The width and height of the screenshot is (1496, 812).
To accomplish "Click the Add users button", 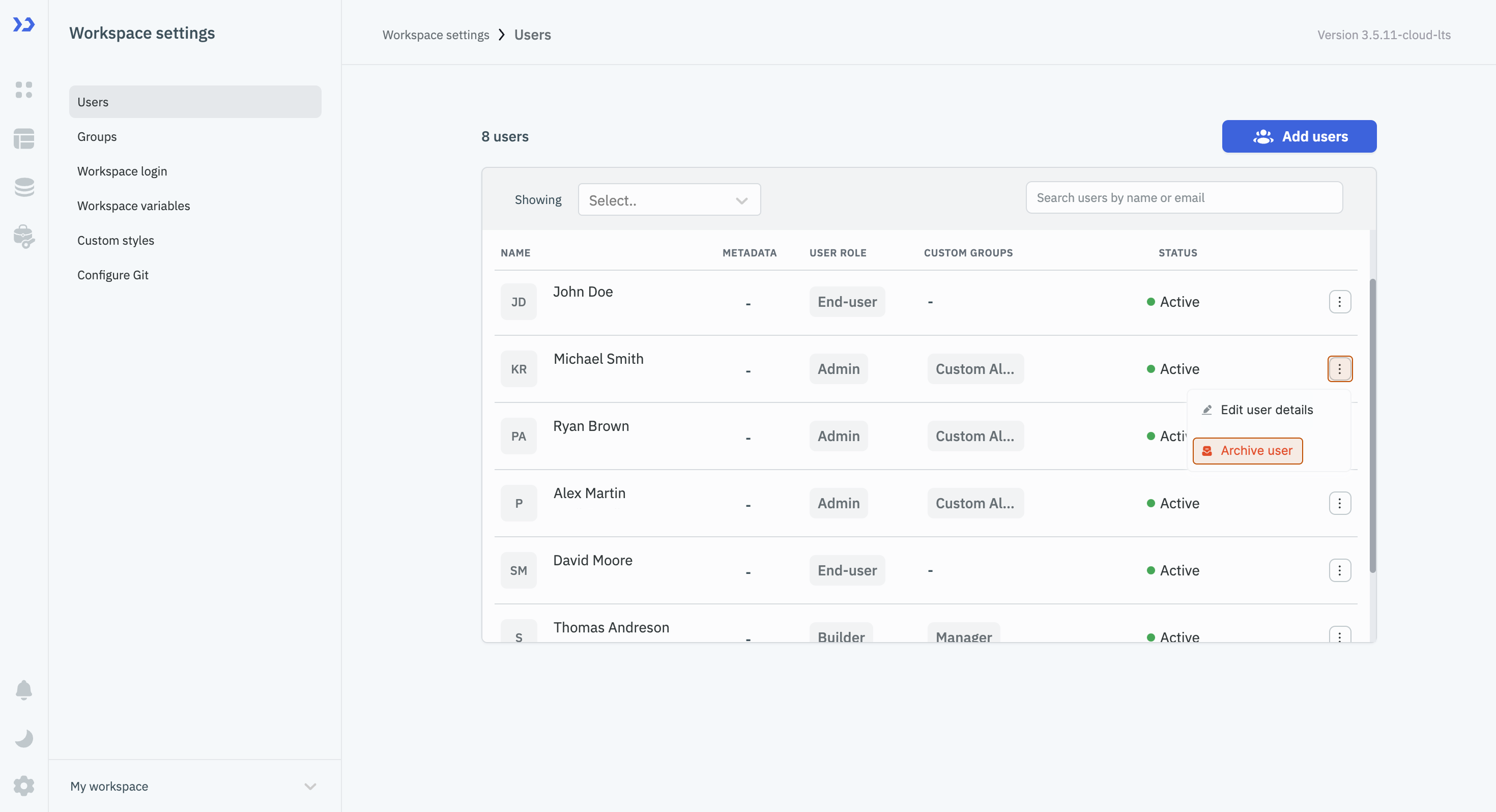I will pos(1299,136).
